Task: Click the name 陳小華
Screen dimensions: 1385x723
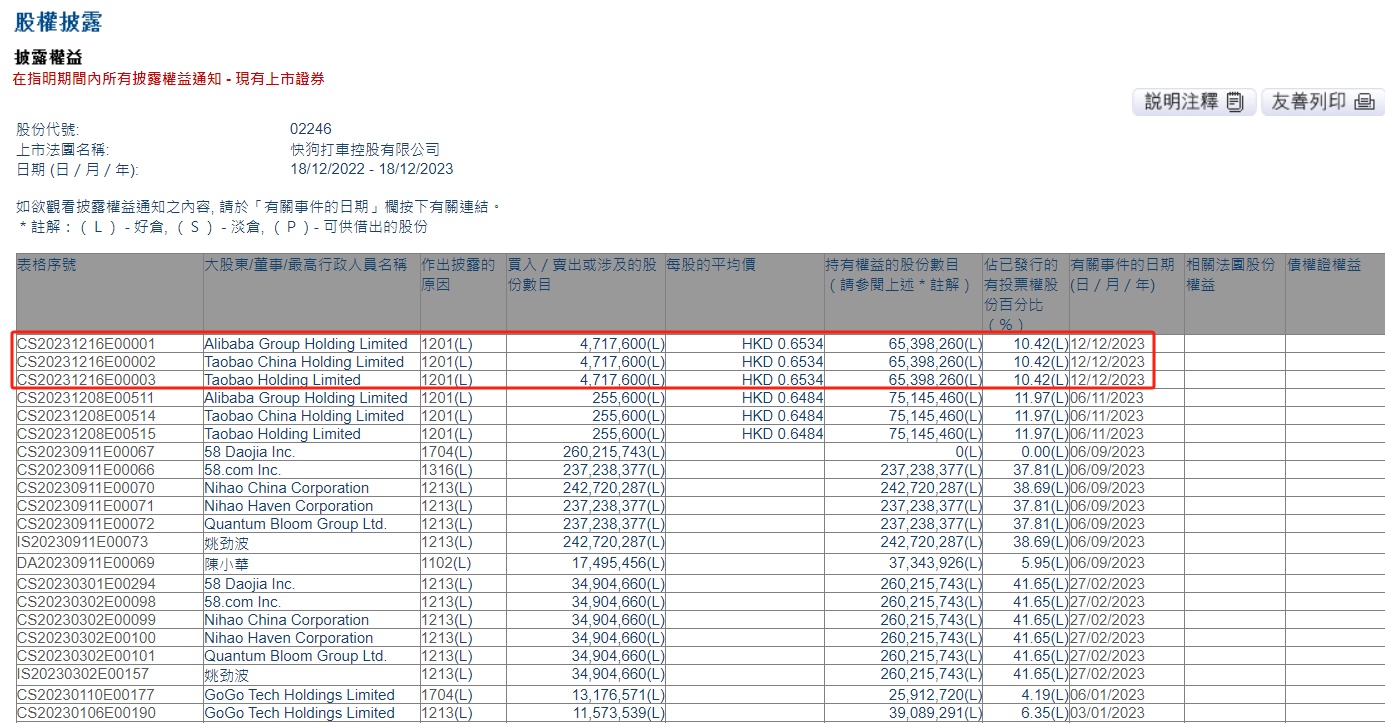Action: click(226, 564)
